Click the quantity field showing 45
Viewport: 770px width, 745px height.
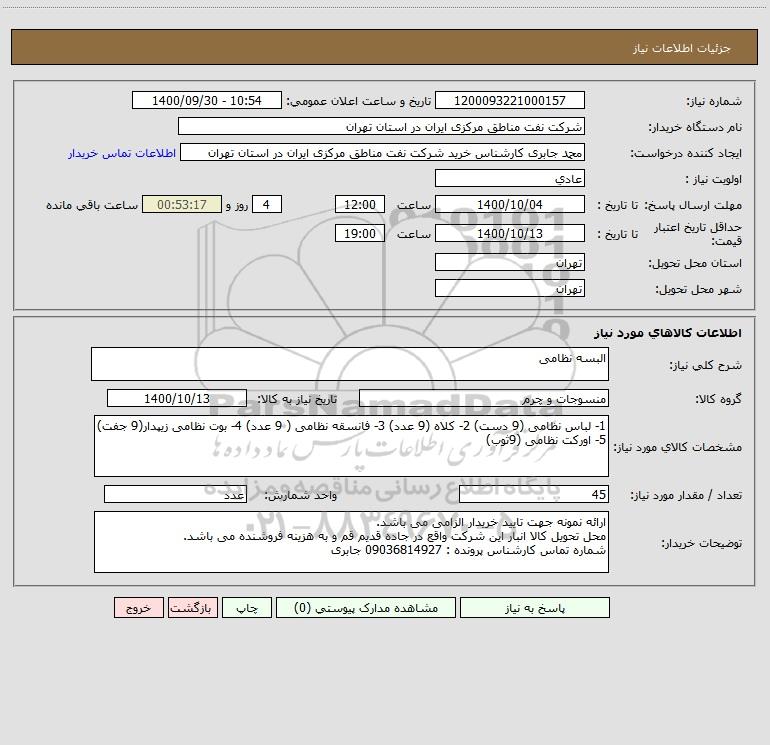(534, 494)
